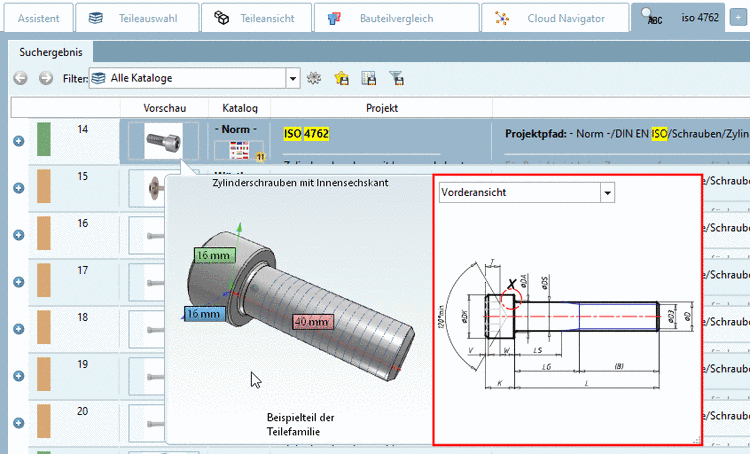Open the Assistent tab
750x454 pixels.
pyautogui.click(x=38, y=18)
